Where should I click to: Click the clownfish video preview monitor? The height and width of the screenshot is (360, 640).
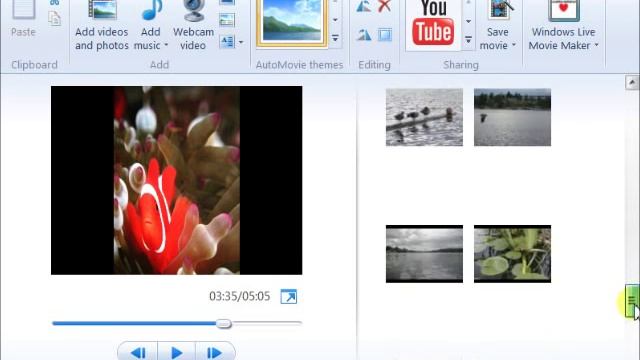pyautogui.click(x=176, y=180)
